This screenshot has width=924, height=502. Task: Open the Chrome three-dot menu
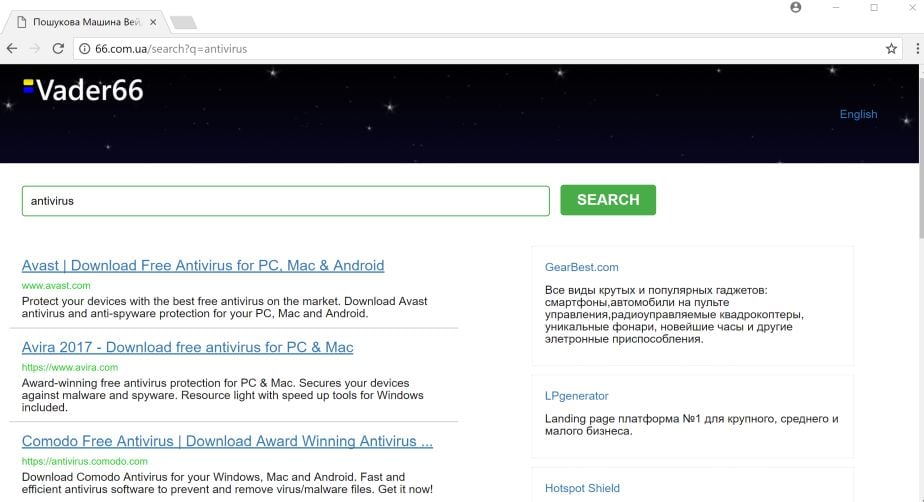(x=917, y=49)
